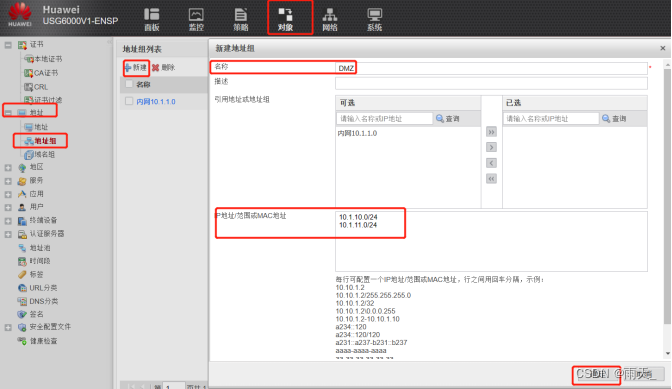672x389 pixels.
Task: Click 删除 delete button
Action: (163, 68)
